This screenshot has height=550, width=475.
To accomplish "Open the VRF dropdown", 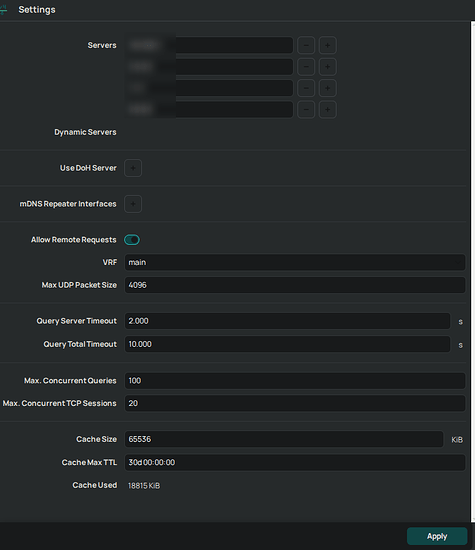I will click(x=295, y=262).
